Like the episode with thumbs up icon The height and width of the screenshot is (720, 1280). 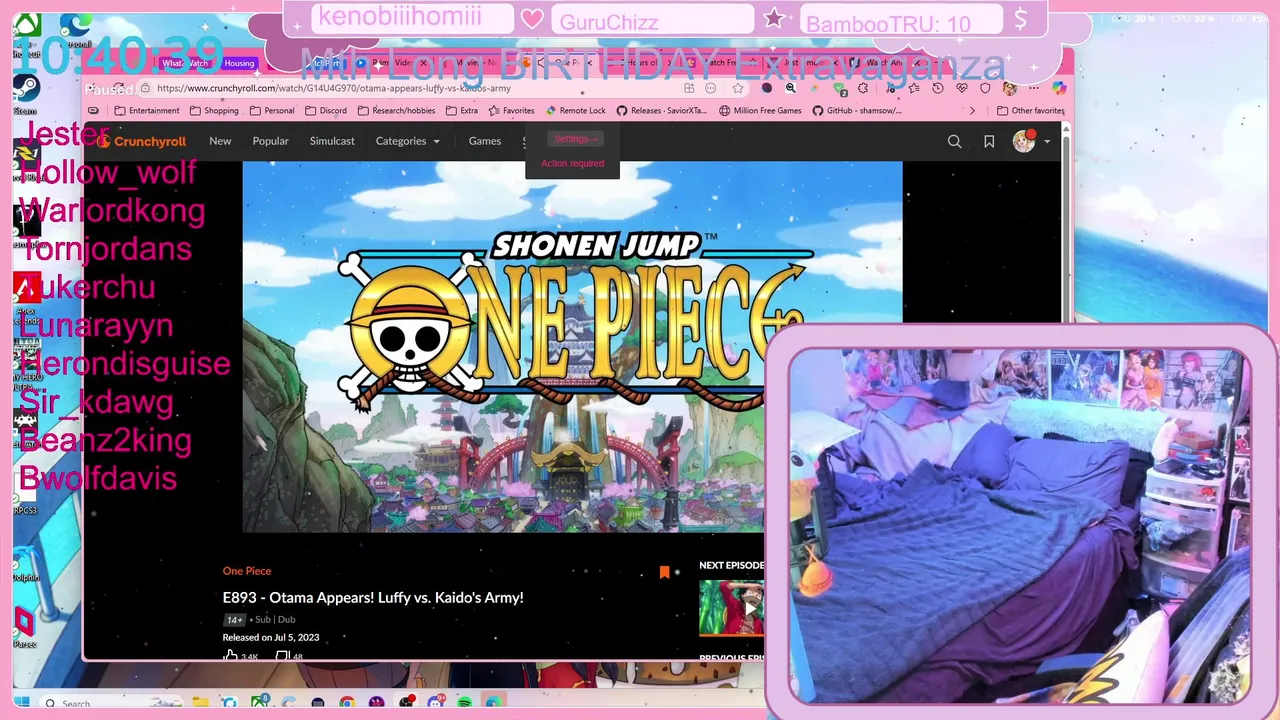coord(231,656)
